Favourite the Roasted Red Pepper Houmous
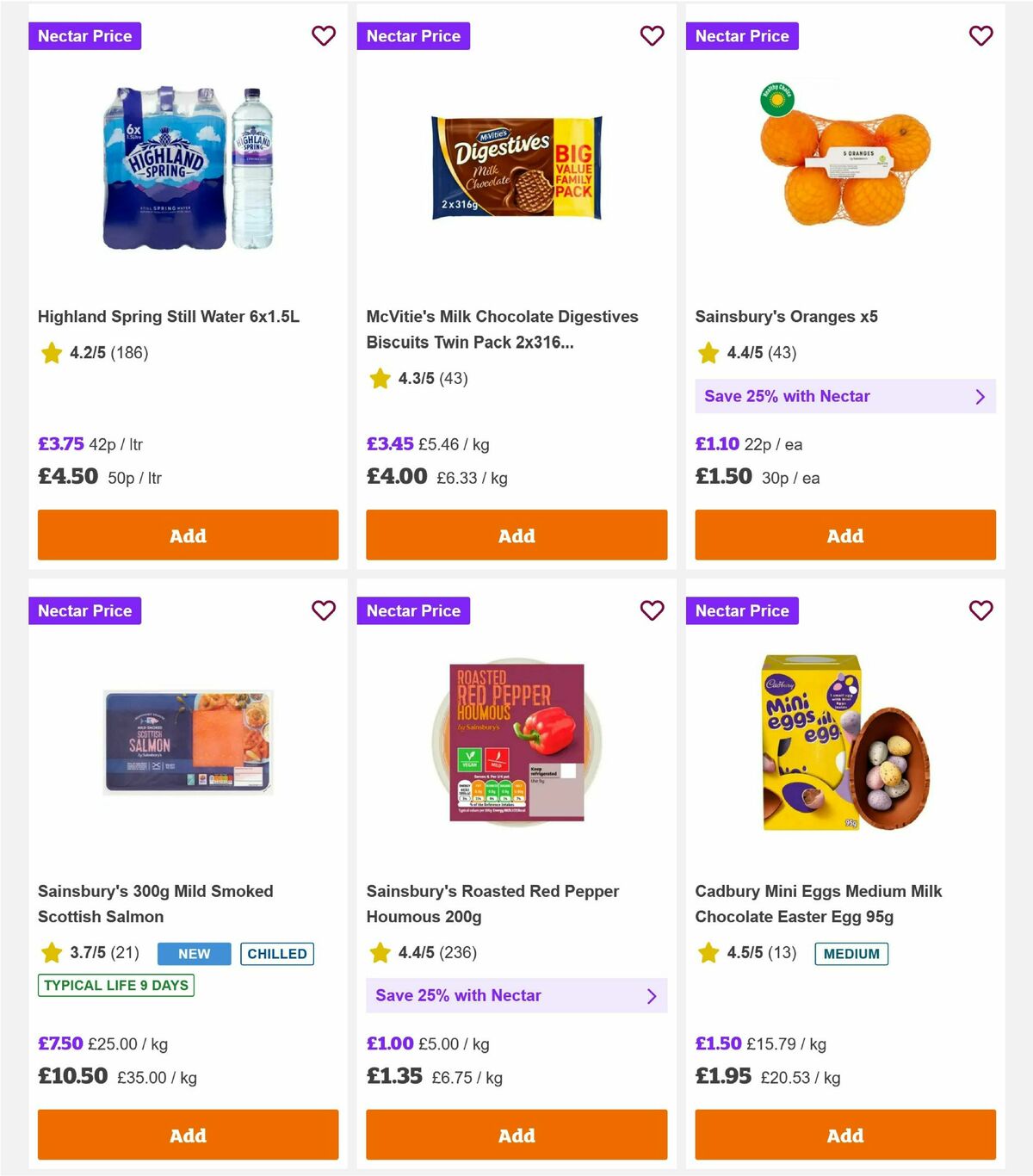The width and height of the screenshot is (1033, 1176). (653, 610)
